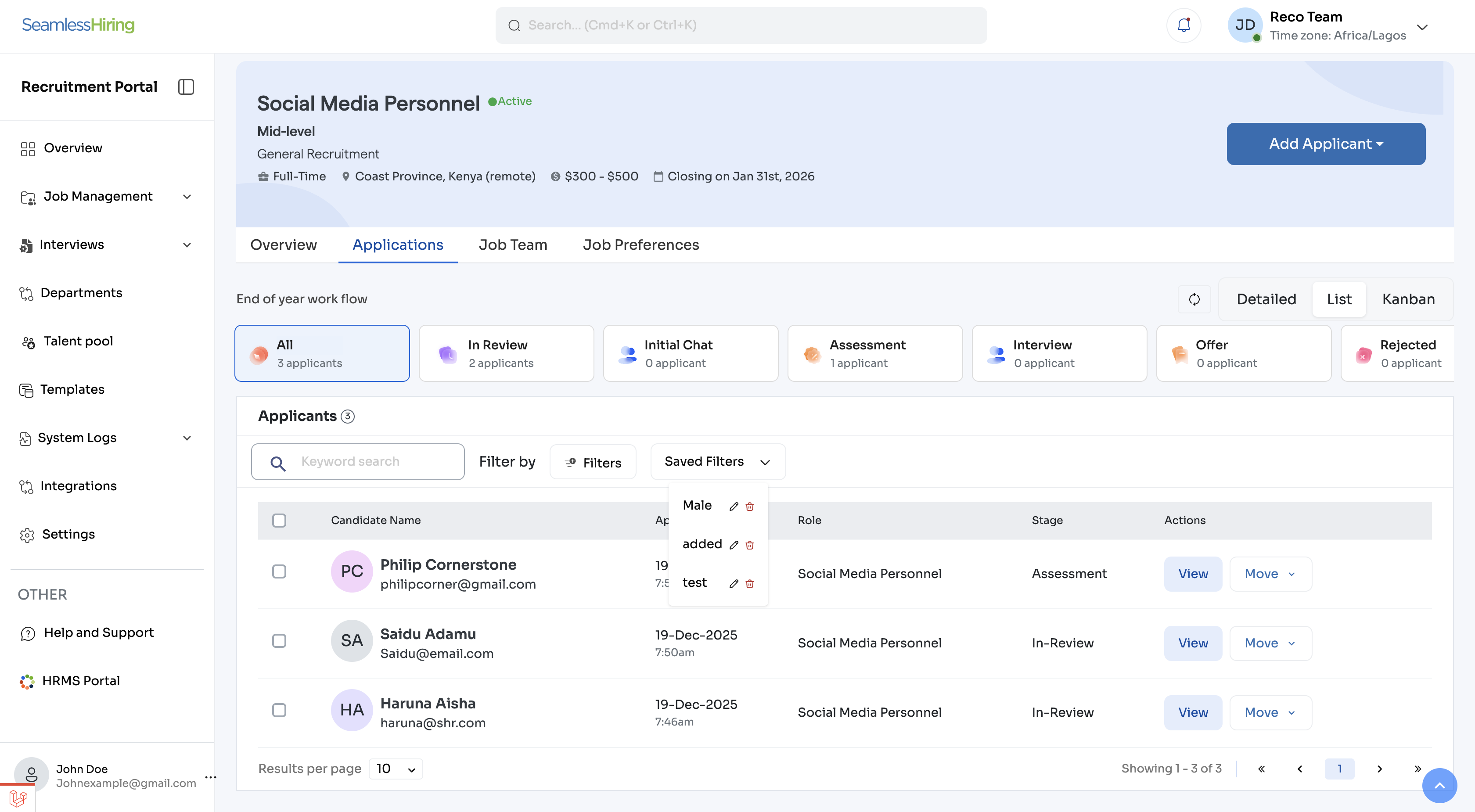Click the notification bell icon

click(1184, 25)
